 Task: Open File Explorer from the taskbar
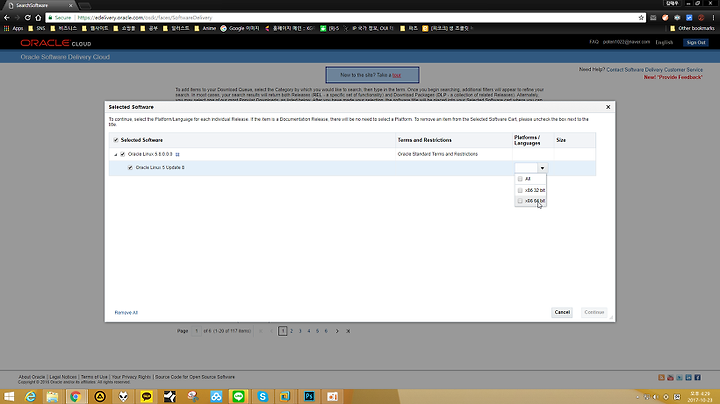click(x=52, y=397)
